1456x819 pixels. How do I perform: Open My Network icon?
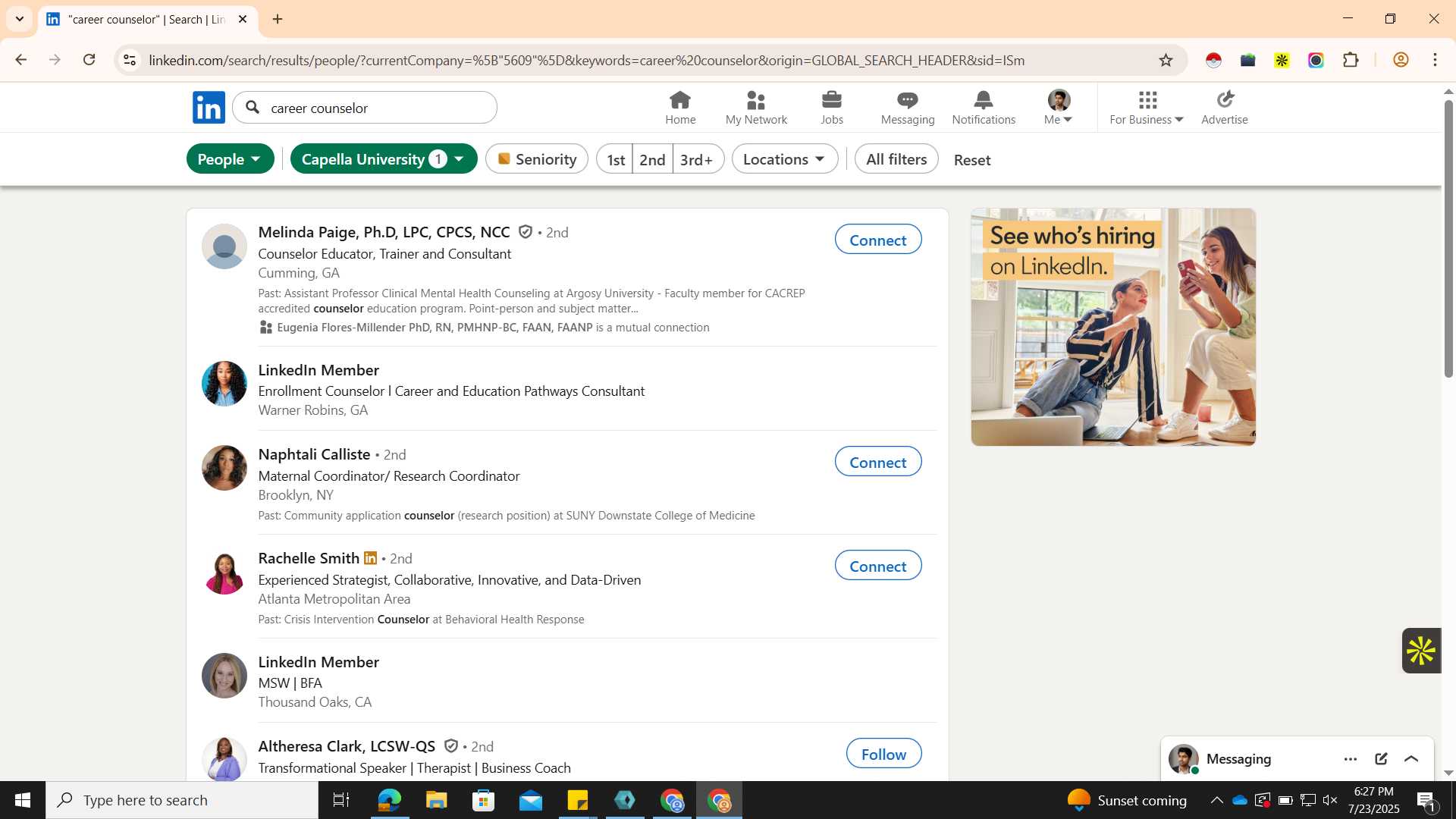pyautogui.click(x=756, y=108)
